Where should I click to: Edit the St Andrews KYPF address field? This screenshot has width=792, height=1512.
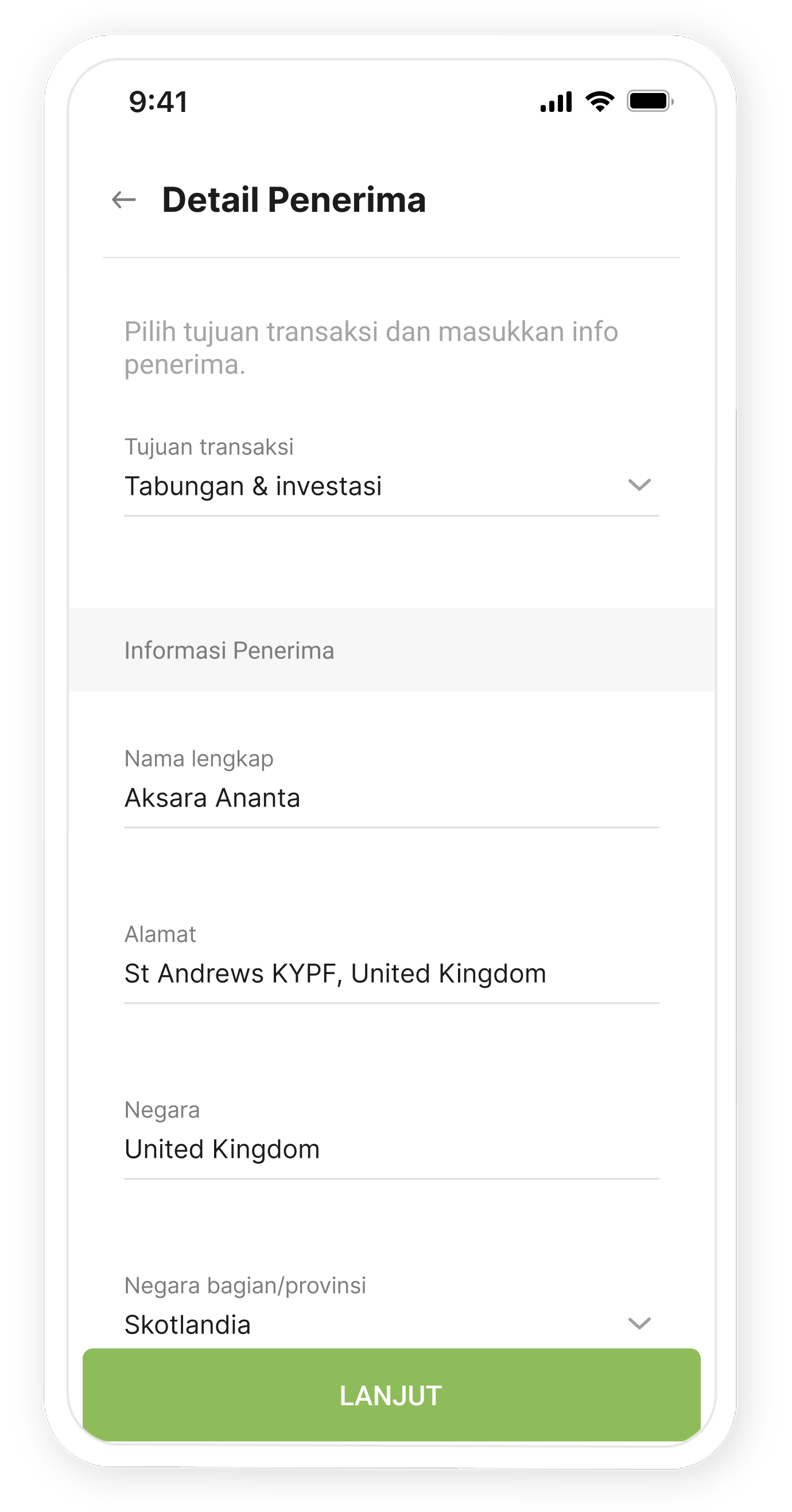[x=335, y=974]
